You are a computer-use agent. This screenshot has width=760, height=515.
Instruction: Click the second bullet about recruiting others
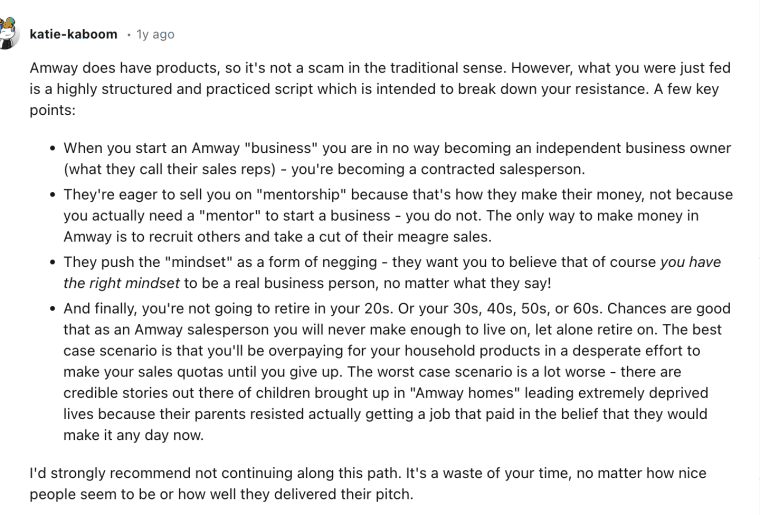pyautogui.click(x=398, y=216)
